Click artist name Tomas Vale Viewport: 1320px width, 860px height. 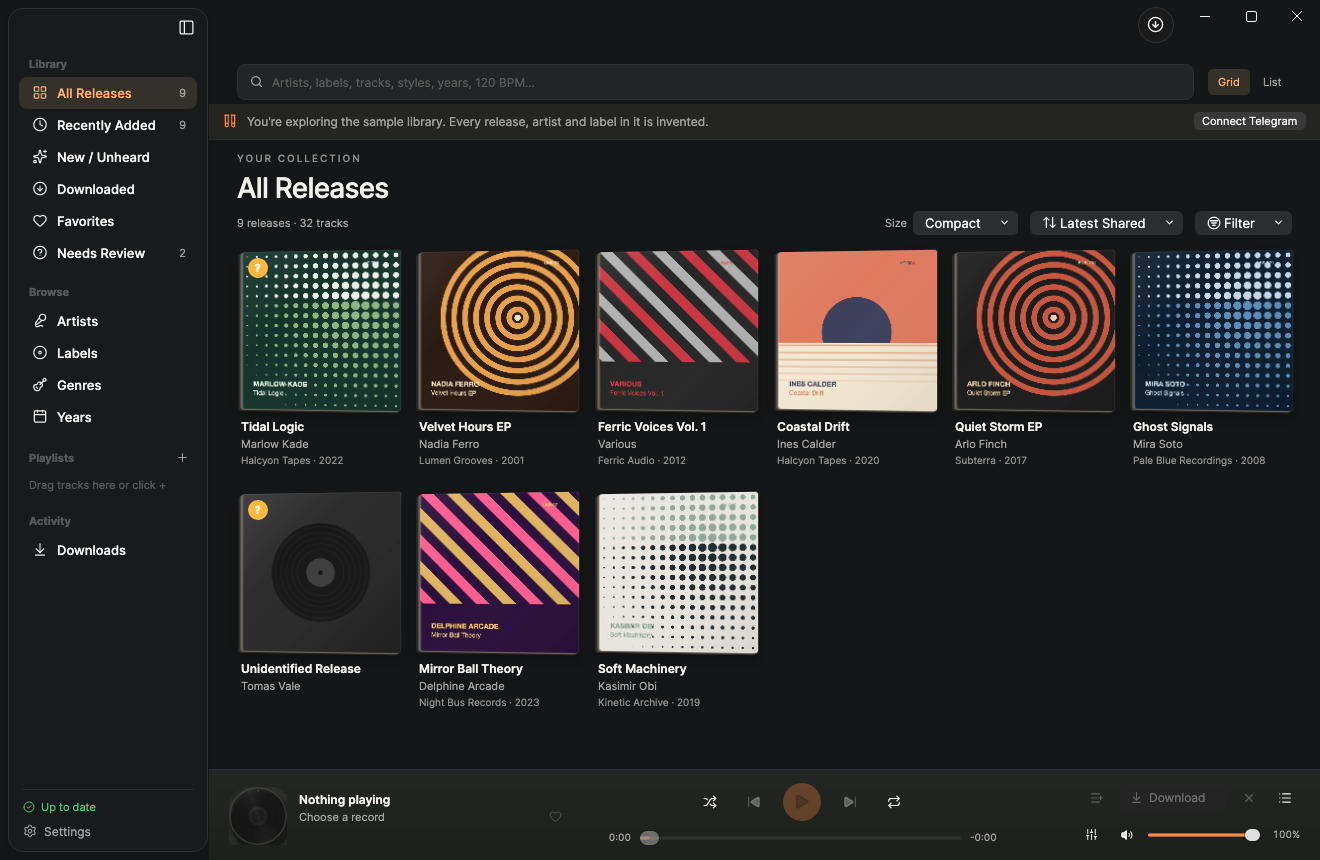click(270, 686)
